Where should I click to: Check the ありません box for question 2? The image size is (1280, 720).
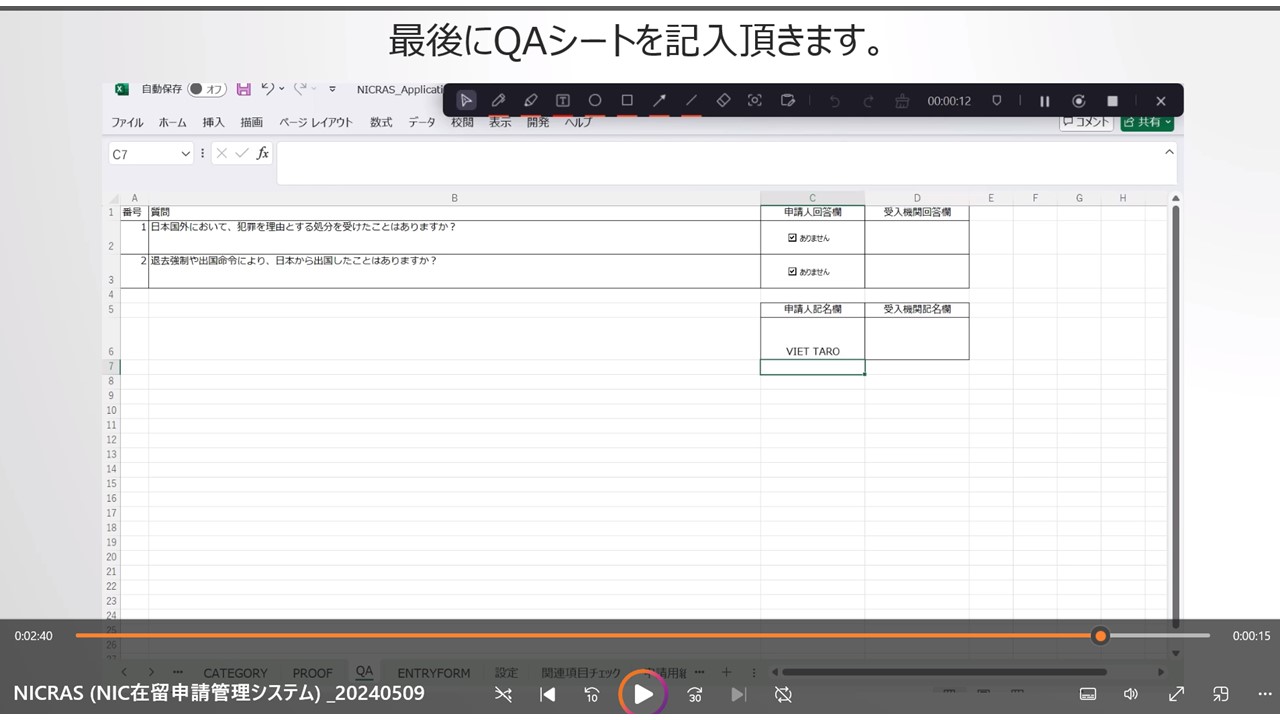[x=791, y=271]
